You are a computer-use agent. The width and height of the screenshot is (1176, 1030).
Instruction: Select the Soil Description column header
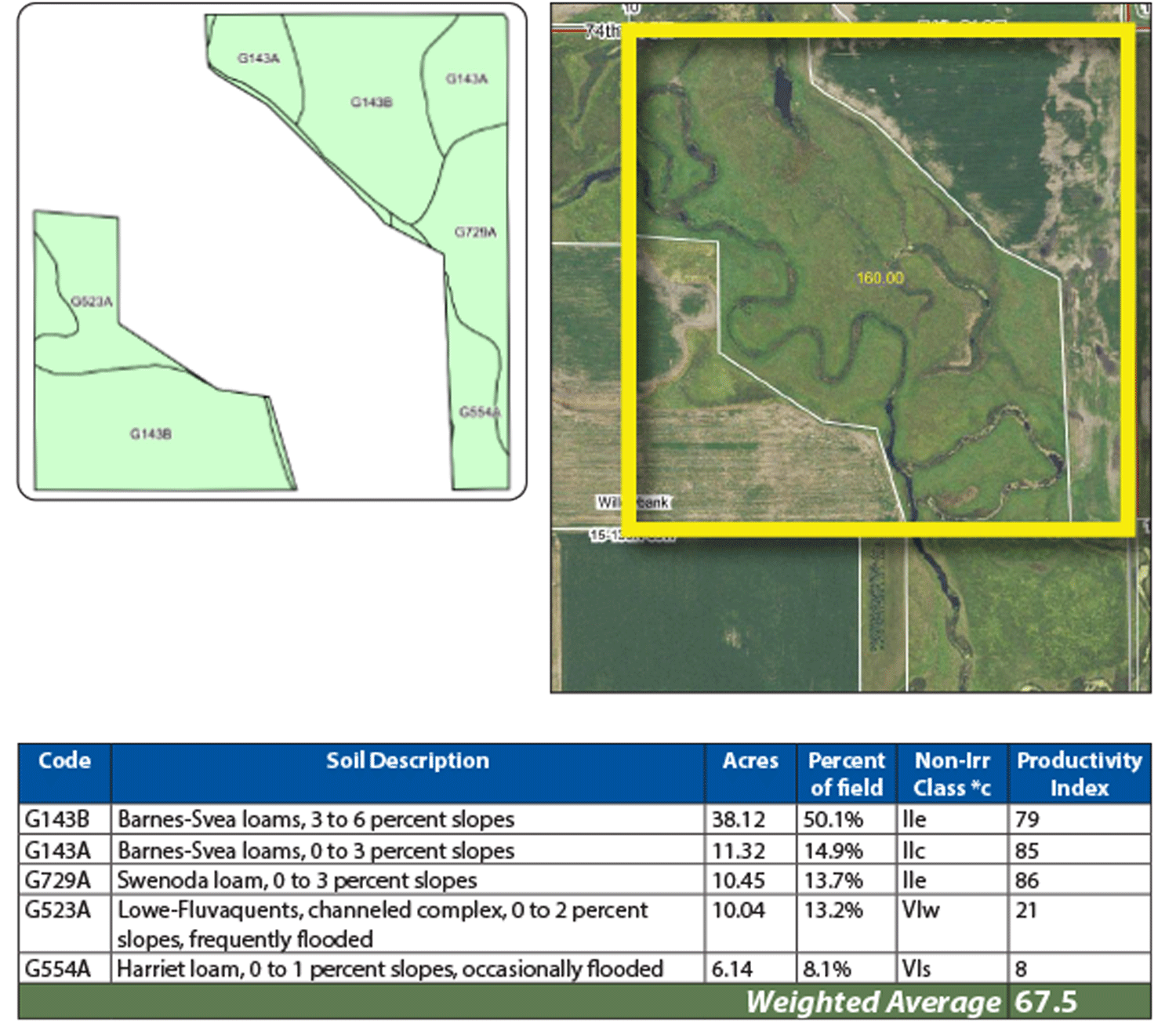coord(407,761)
